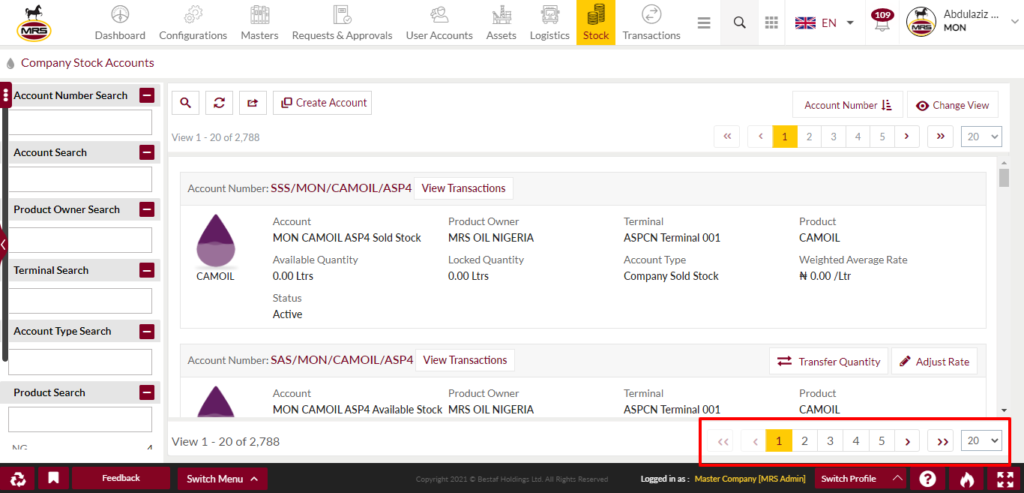Collapse Account Search filter
The image size is (1024, 493).
point(147,153)
